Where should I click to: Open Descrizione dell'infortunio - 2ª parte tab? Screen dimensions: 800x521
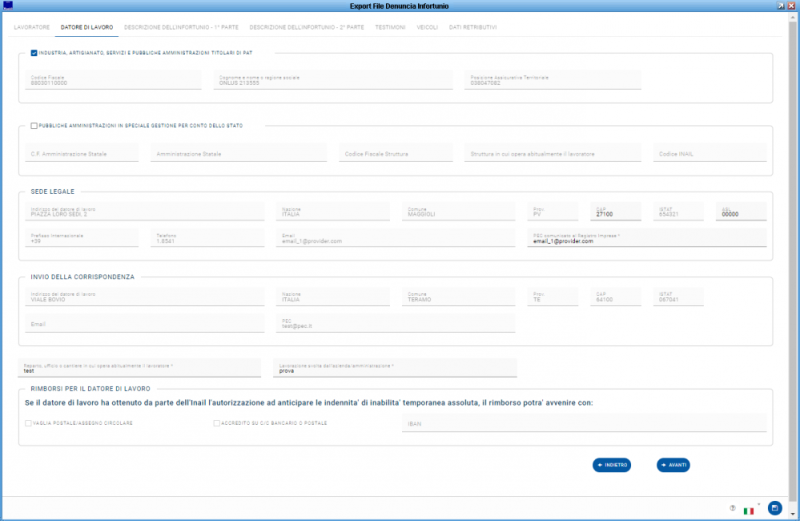click(x=307, y=28)
